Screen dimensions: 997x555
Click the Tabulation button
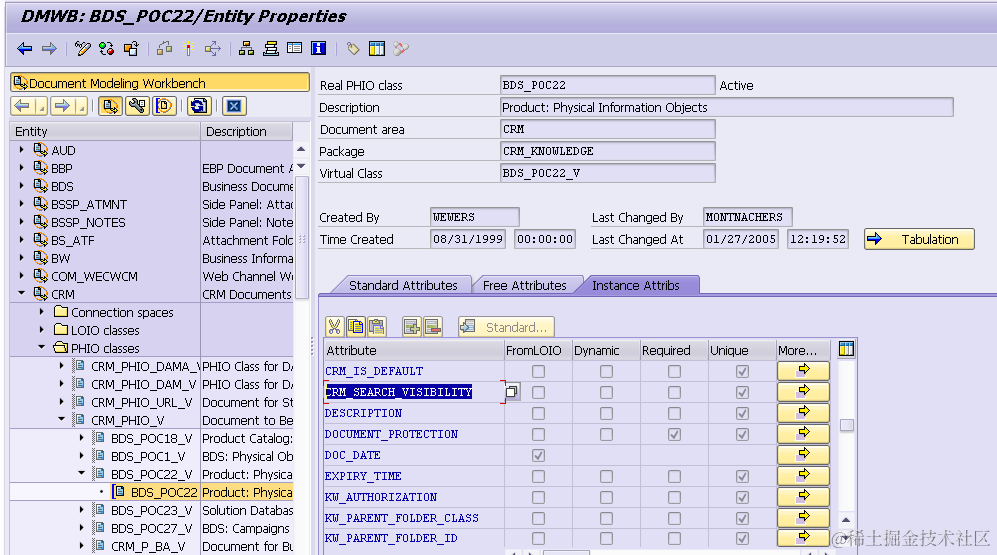[919, 239]
